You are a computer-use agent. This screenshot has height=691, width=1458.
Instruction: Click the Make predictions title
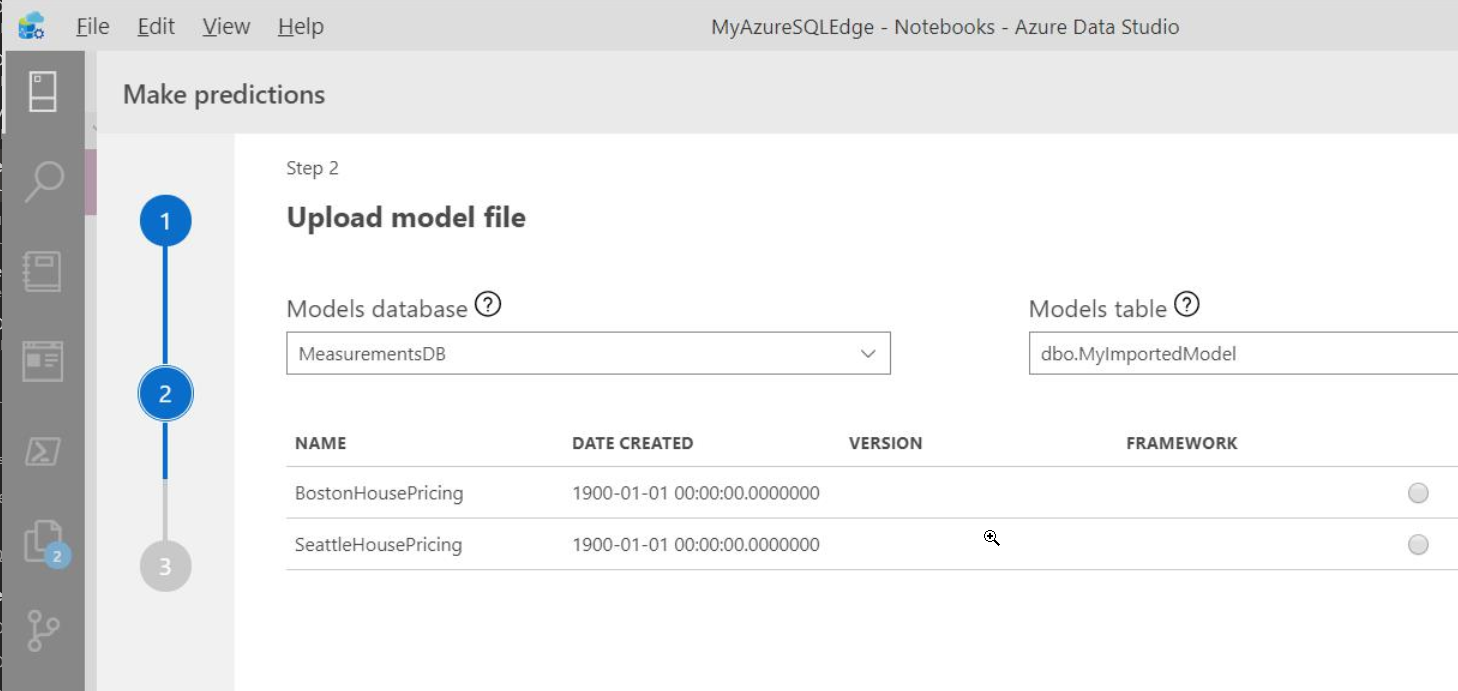pyautogui.click(x=224, y=95)
